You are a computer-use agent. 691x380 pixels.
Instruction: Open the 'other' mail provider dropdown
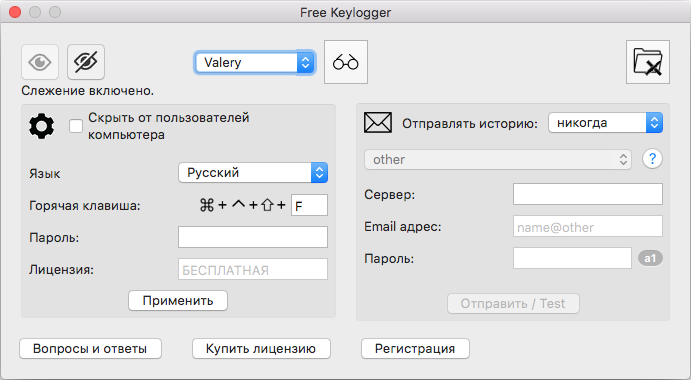point(498,160)
